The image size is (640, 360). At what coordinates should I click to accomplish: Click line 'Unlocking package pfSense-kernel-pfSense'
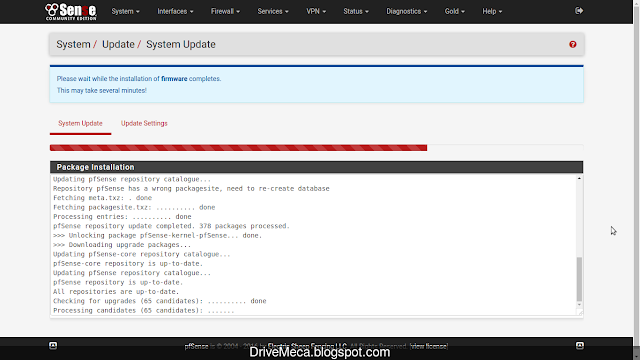[x=158, y=236]
